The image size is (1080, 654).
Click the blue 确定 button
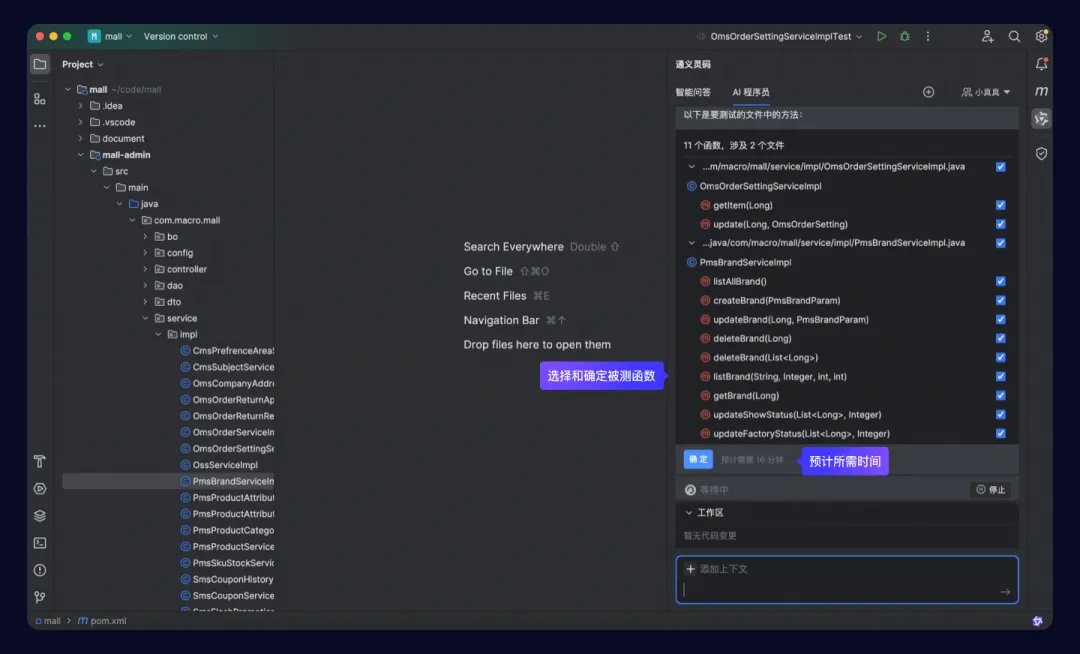[x=698, y=459]
